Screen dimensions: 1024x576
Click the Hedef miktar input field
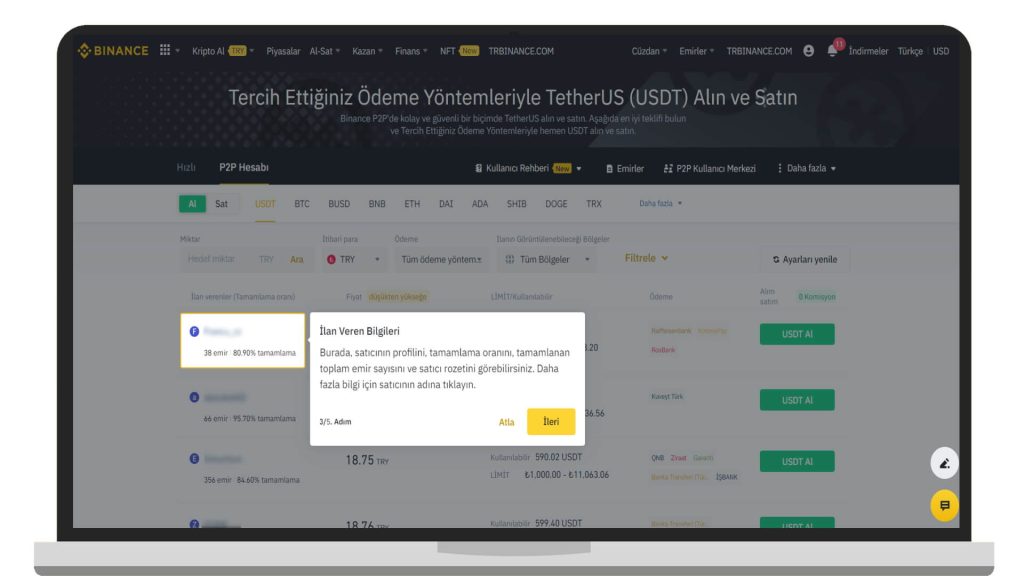click(x=217, y=259)
